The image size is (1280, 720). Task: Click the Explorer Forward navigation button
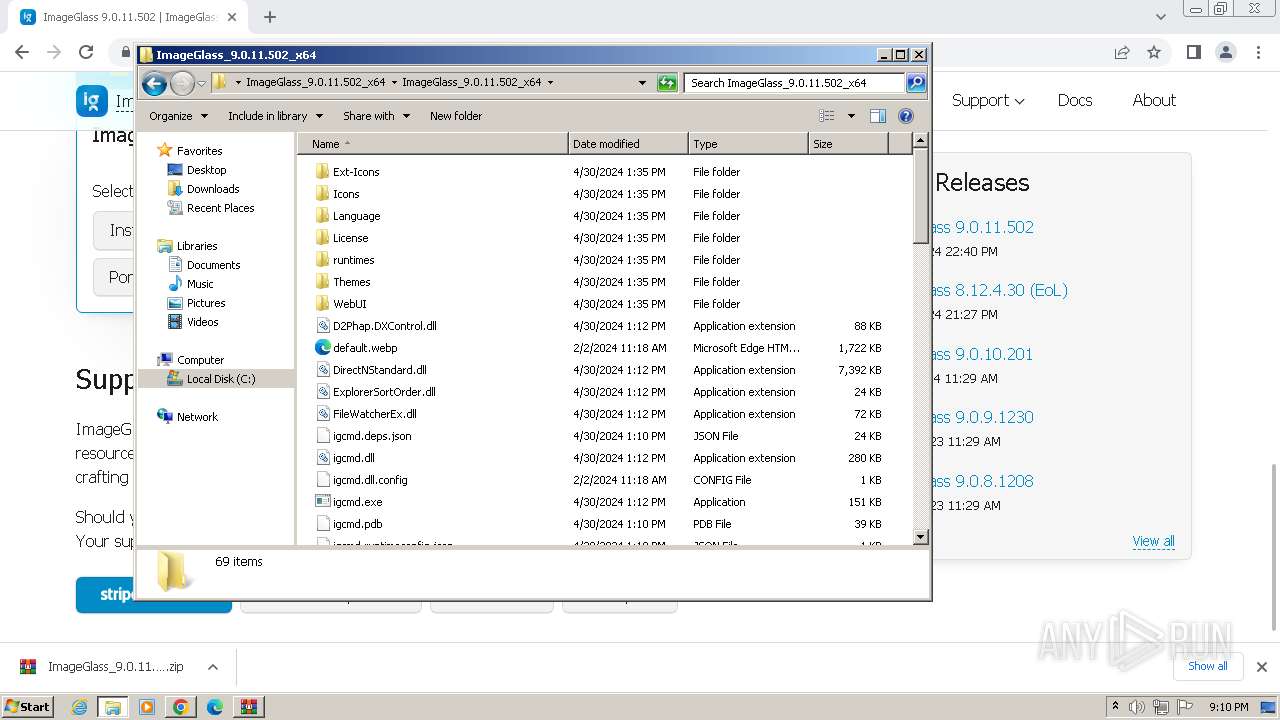(182, 83)
